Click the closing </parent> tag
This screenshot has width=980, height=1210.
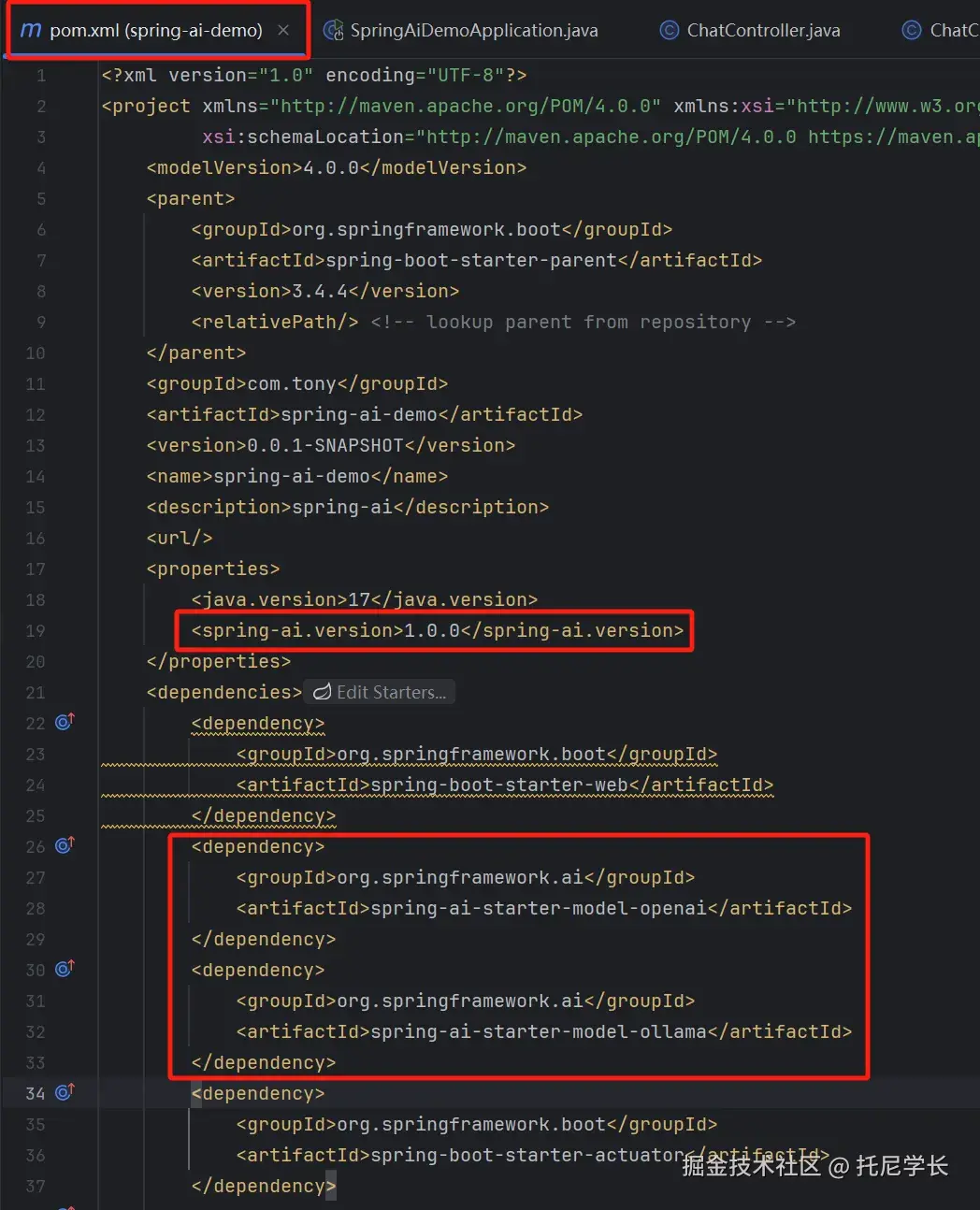pyautogui.click(x=196, y=353)
